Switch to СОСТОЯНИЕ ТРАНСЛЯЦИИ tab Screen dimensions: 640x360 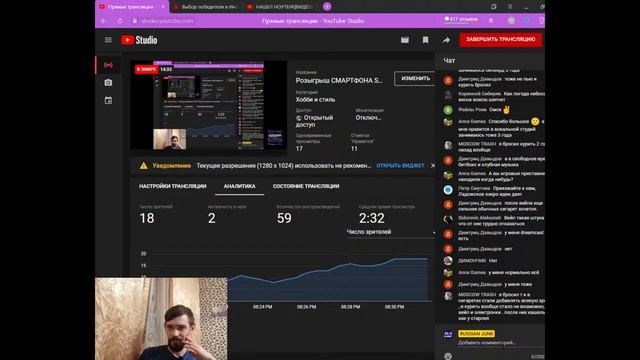(306, 186)
